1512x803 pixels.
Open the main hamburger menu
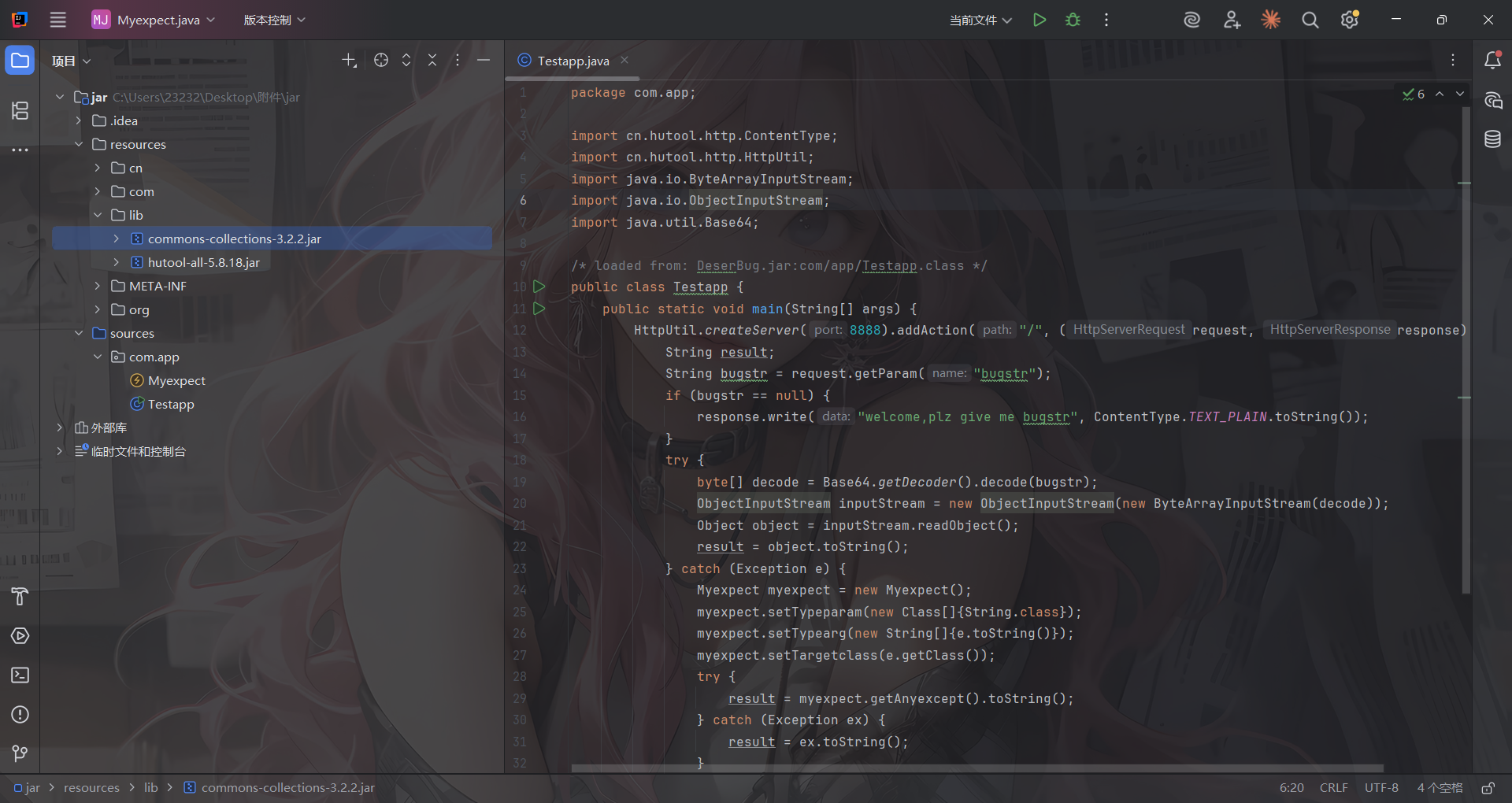[58, 20]
